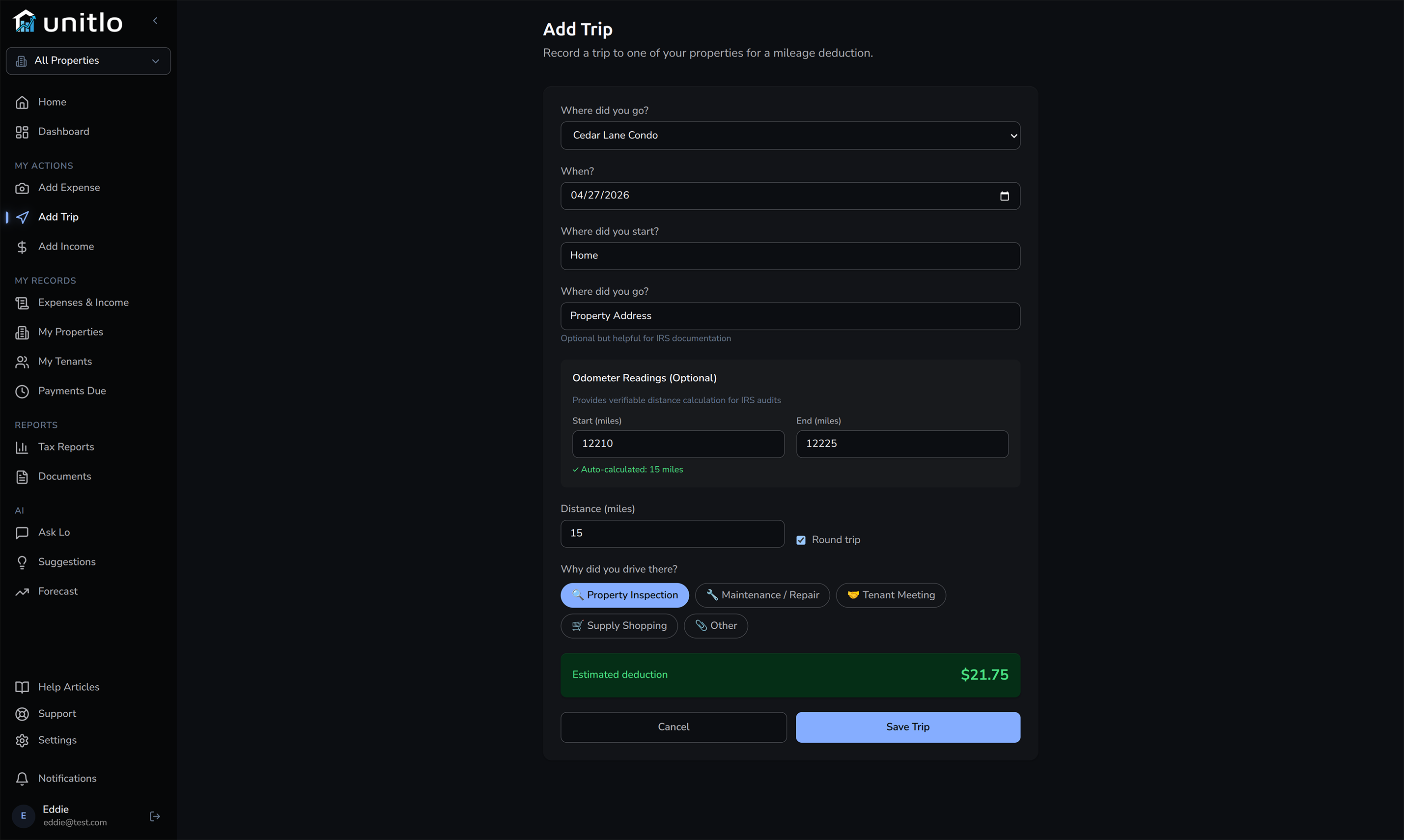The height and width of the screenshot is (840, 1404).
Task: Click the Property Address destination field
Action: pos(790,316)
